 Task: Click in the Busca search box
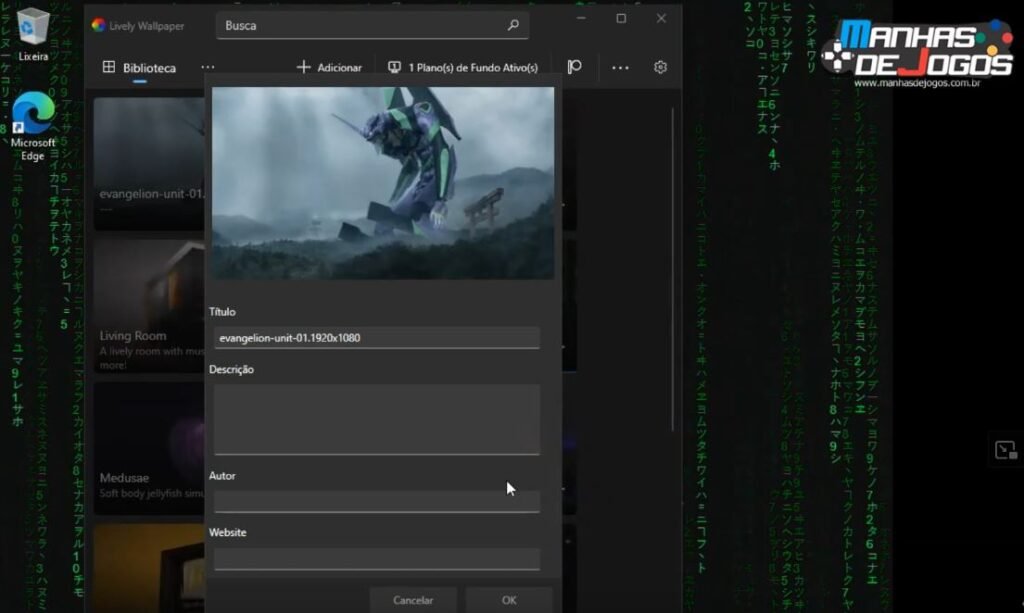pos(372,25)
